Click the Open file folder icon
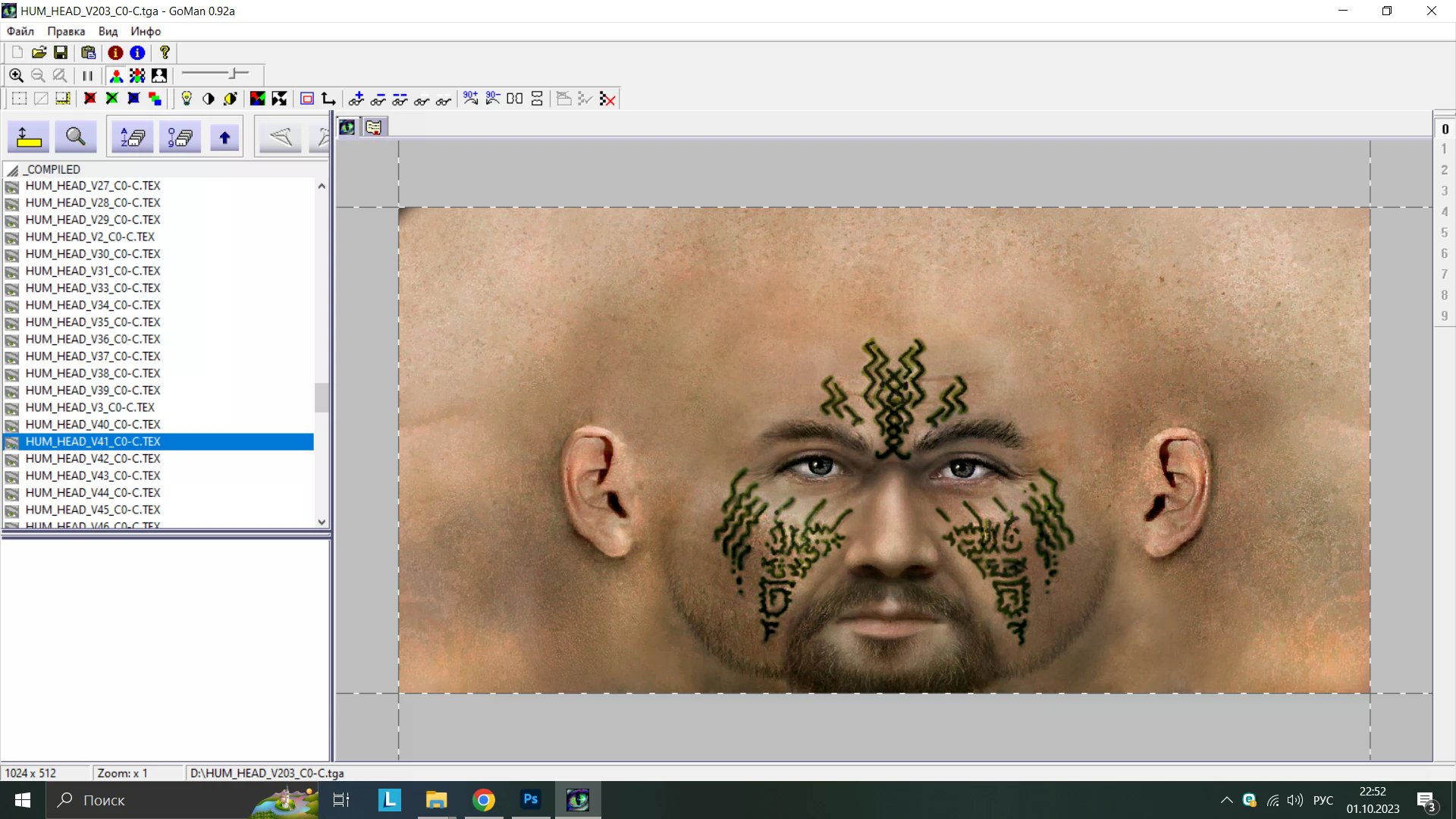Viewport: 1456px width, 819px height. (39, 52)
